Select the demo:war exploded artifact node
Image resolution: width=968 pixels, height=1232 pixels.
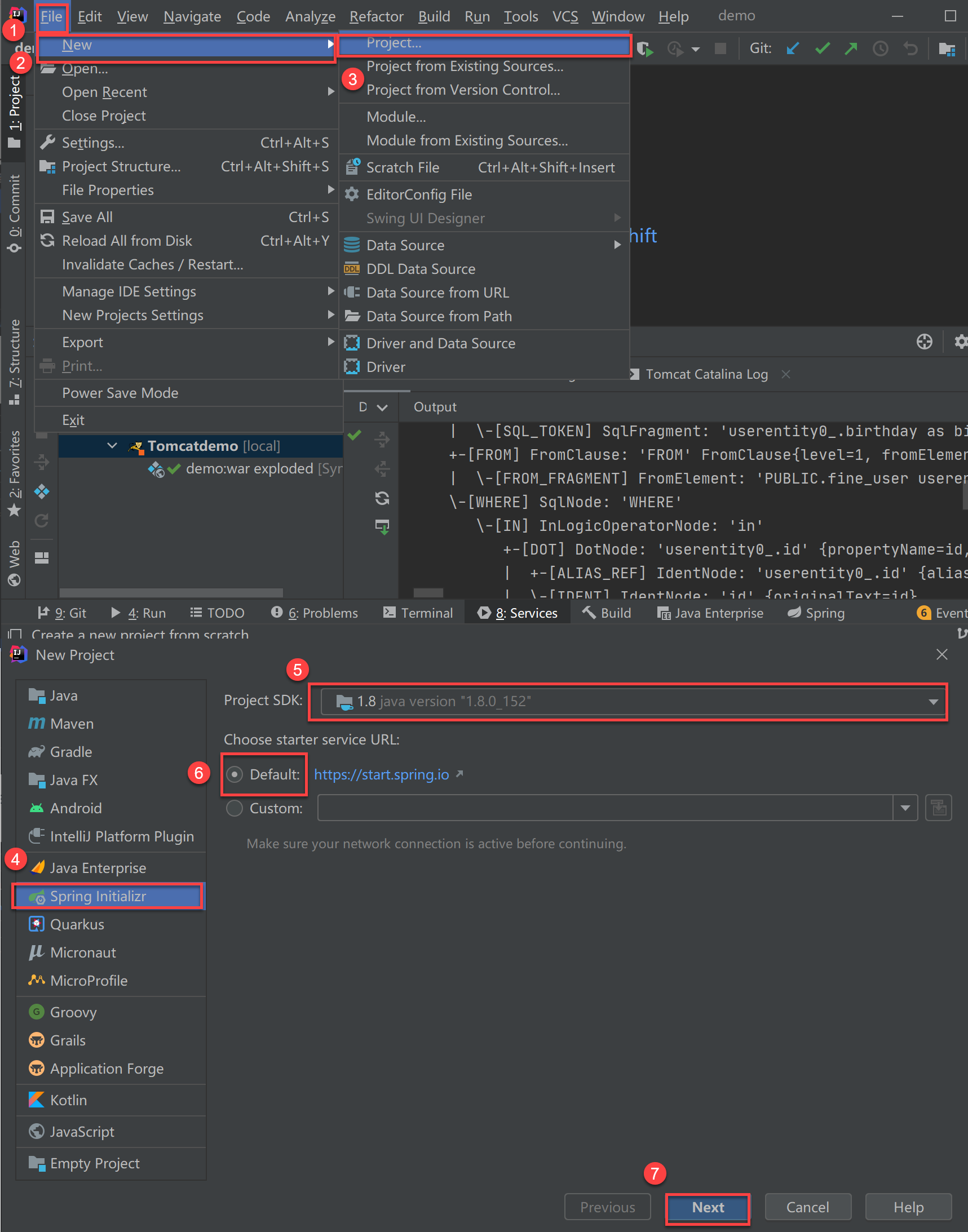pos(244,469)
